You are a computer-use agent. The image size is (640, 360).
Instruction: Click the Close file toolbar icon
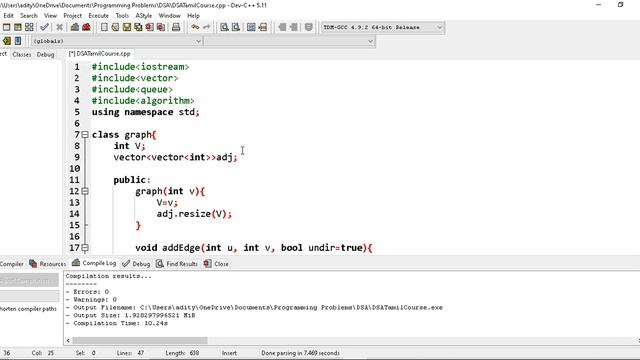tap(150, 27)
